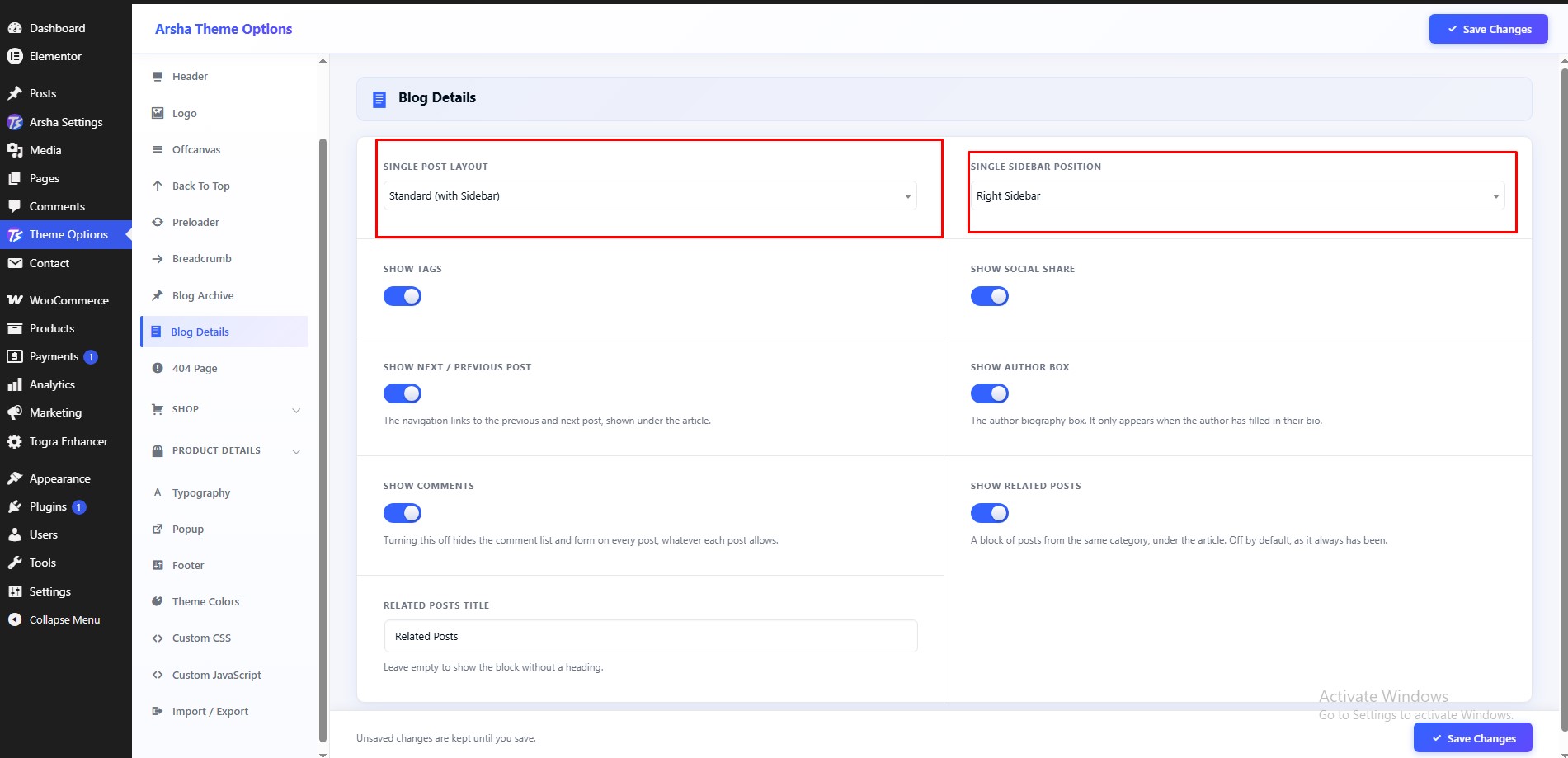The height and width of the screenshot is (758, 1568).
Task: Click the Custom CSS code icon
Action: tap(158, 638)
